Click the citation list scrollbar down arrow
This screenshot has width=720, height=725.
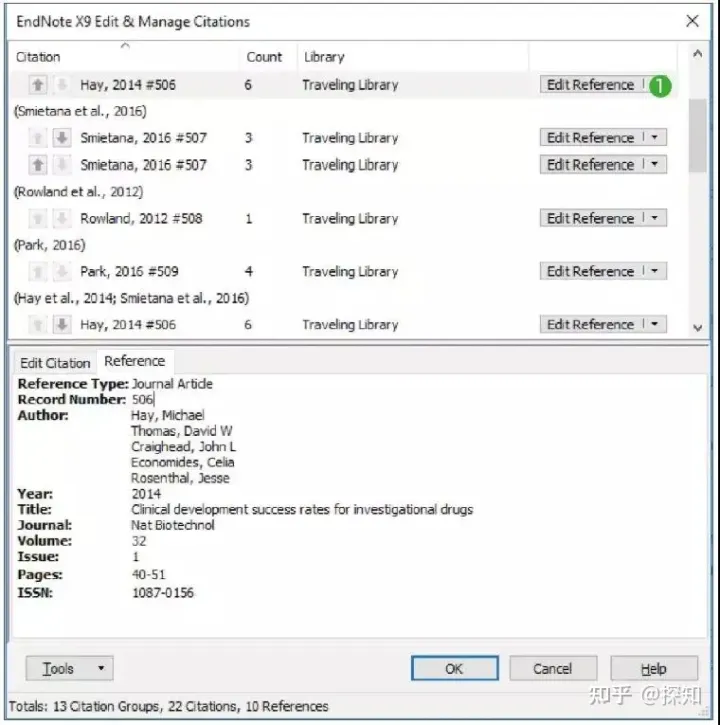click(698, 327)
